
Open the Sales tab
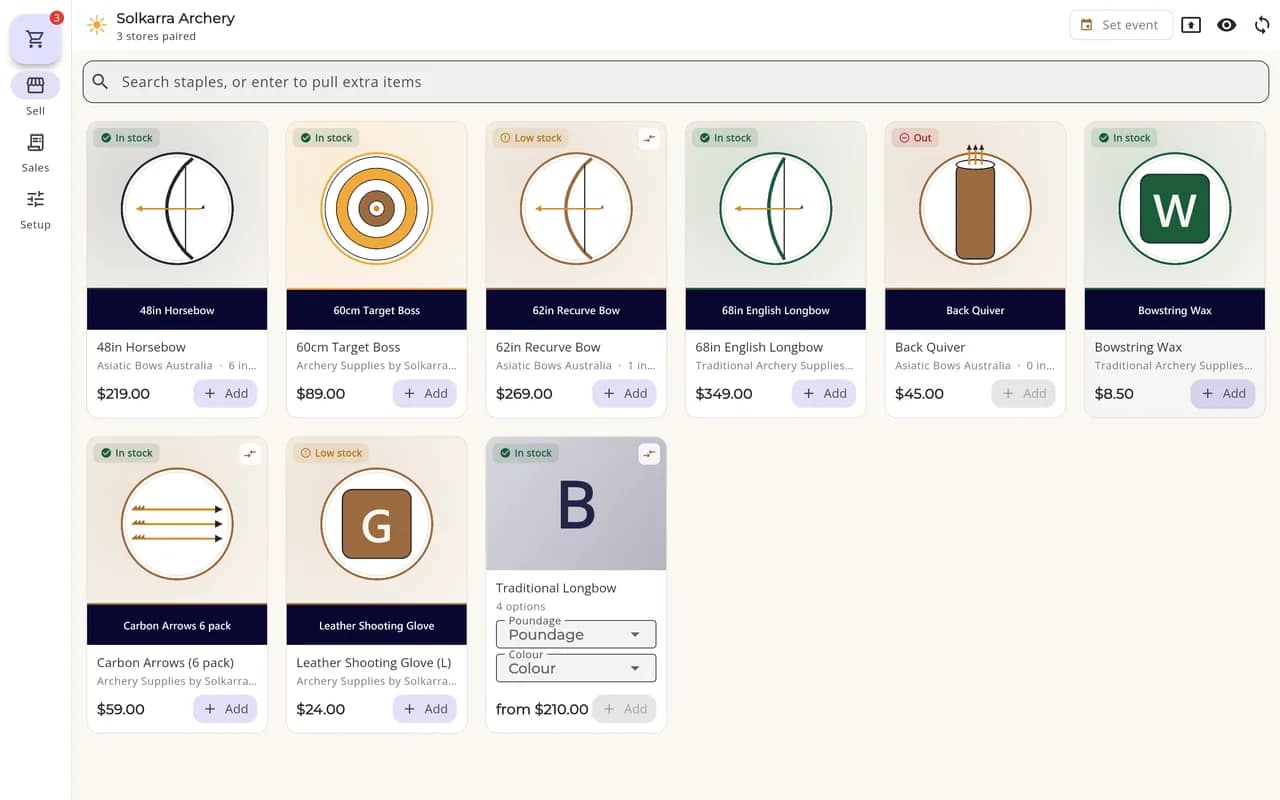pos(35,152)
